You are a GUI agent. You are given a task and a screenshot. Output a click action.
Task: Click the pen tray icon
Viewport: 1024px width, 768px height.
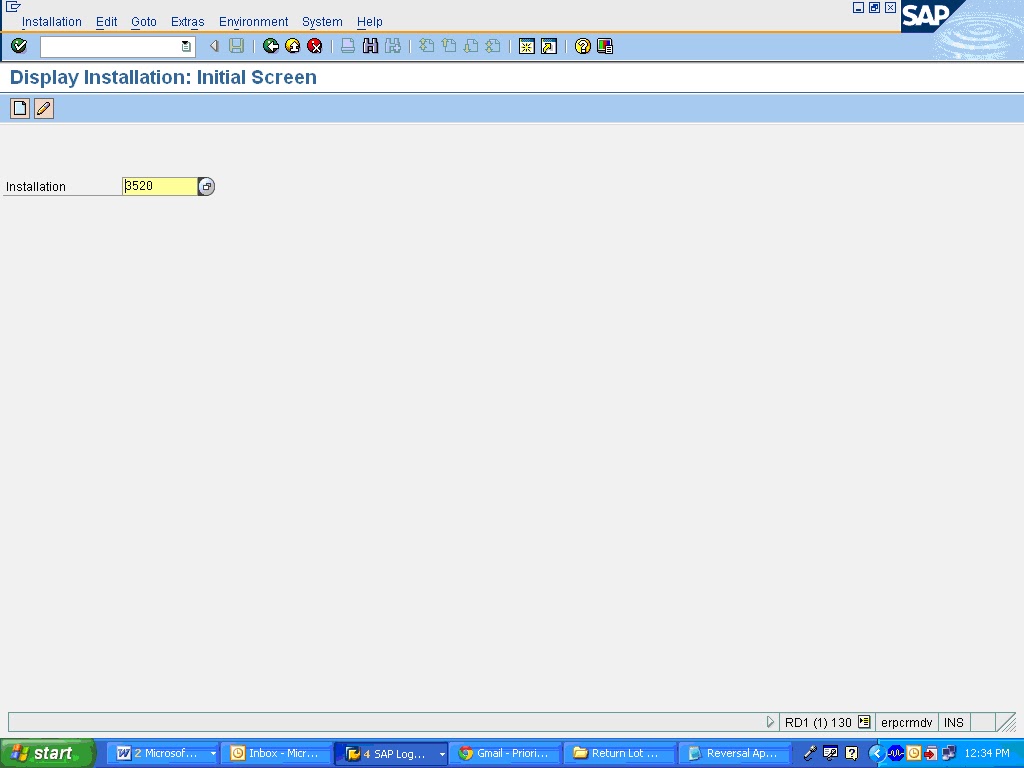[x=810, y=754]
